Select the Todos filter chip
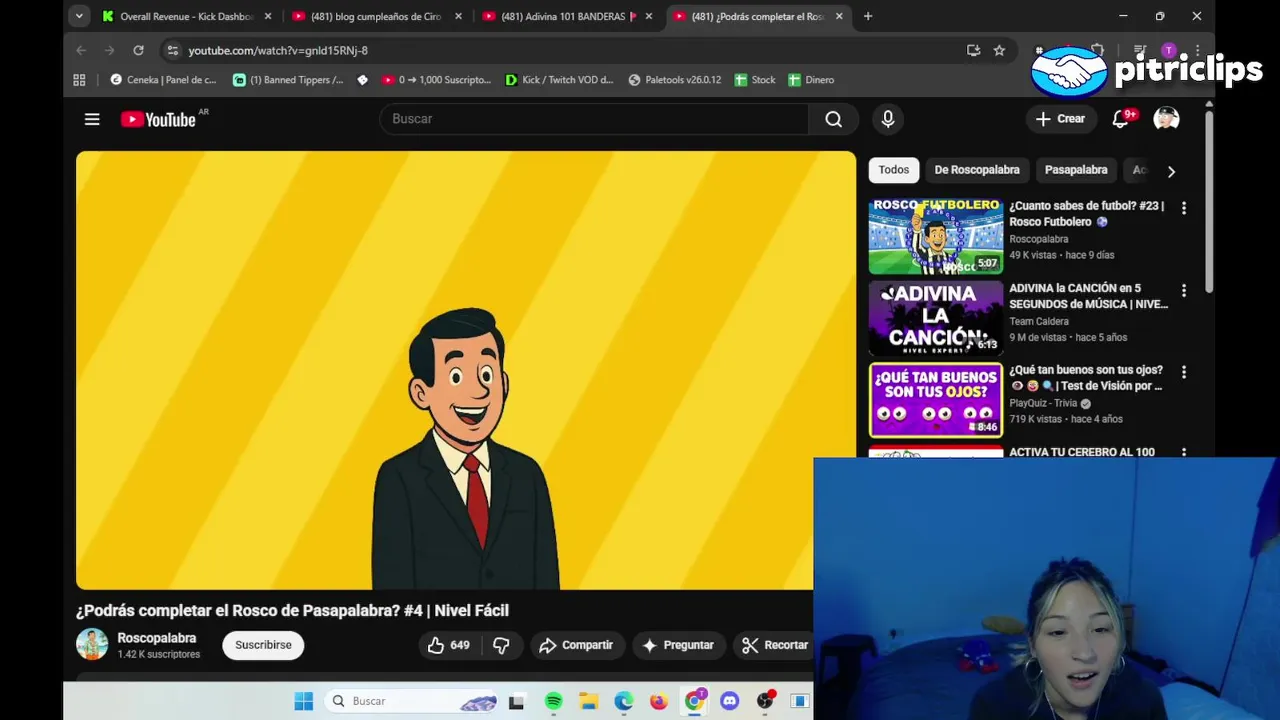Image resolution: width=1280 pixels, height=720 pixels. 894,170
